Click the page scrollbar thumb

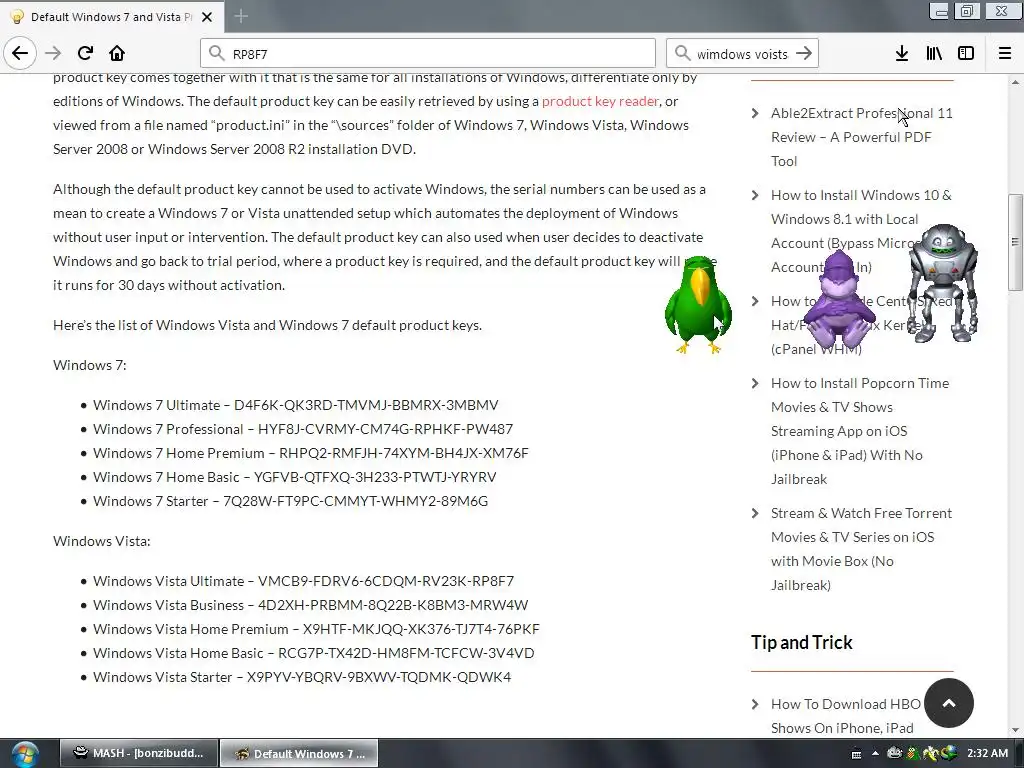click(1015, 242)
